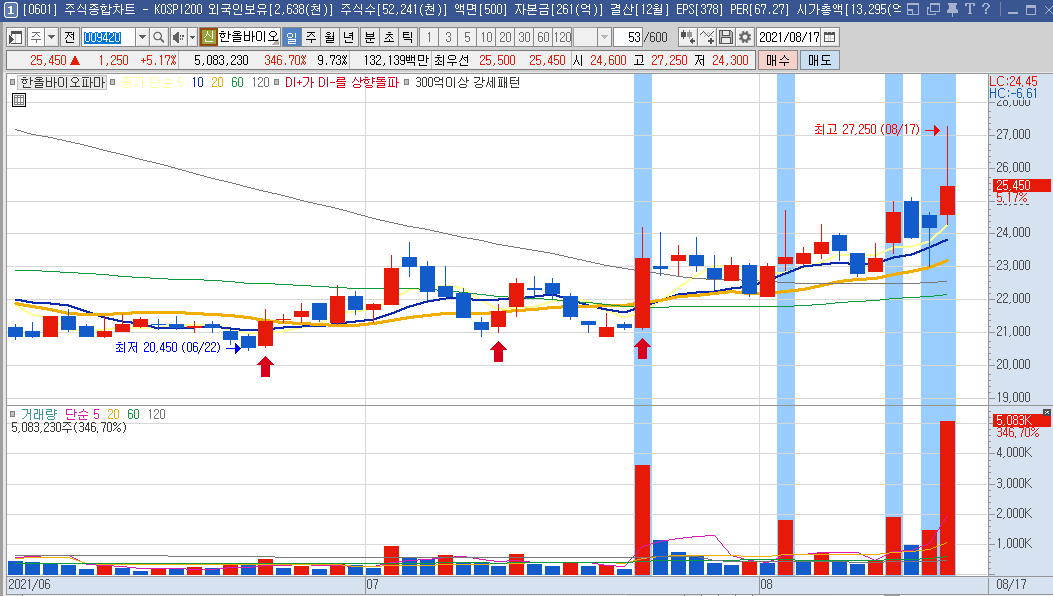The image size is (1053, 596).
Task: Click the orange 20 moving average label in price legend
Action: point(217,83)
